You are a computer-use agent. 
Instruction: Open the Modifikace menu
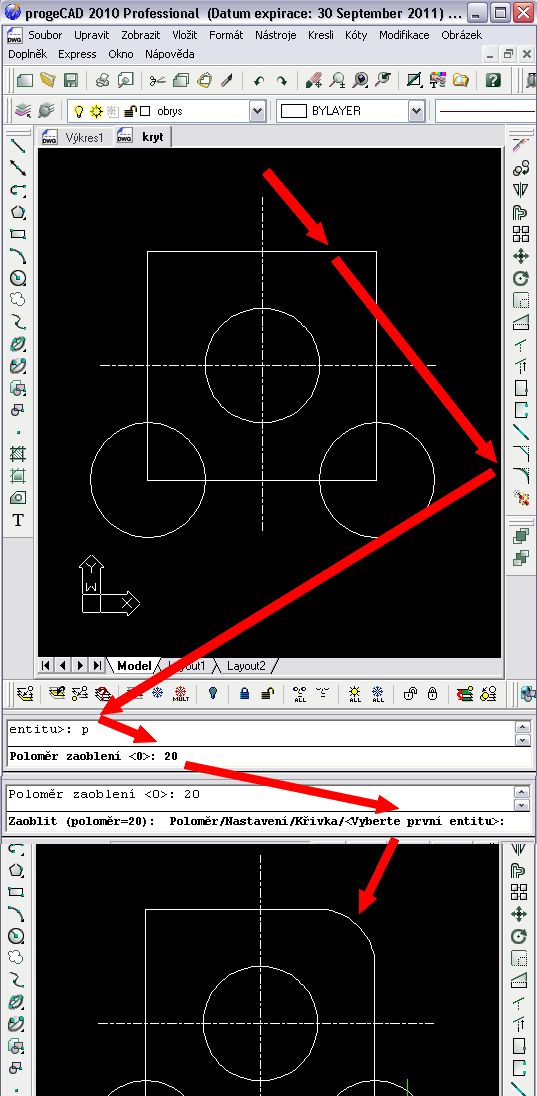click(403, 35)
